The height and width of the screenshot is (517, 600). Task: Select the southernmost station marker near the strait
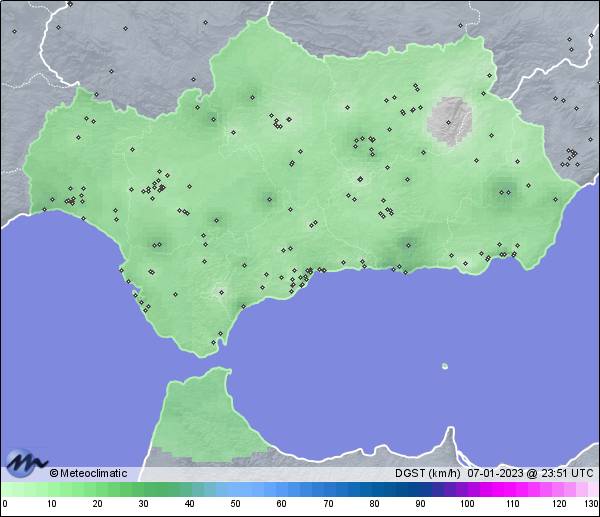(x=214, y=342)
